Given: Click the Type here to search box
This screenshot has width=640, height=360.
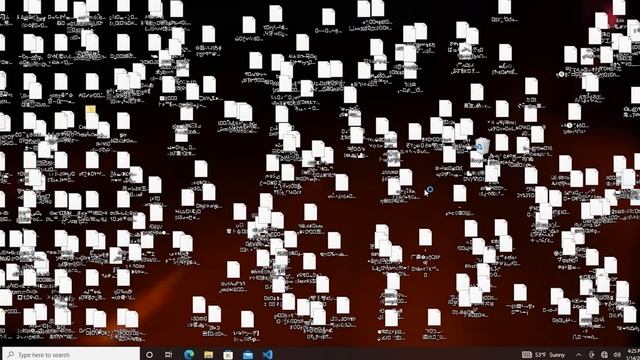Looking at the screenshot, I should [x=71, y=354].
